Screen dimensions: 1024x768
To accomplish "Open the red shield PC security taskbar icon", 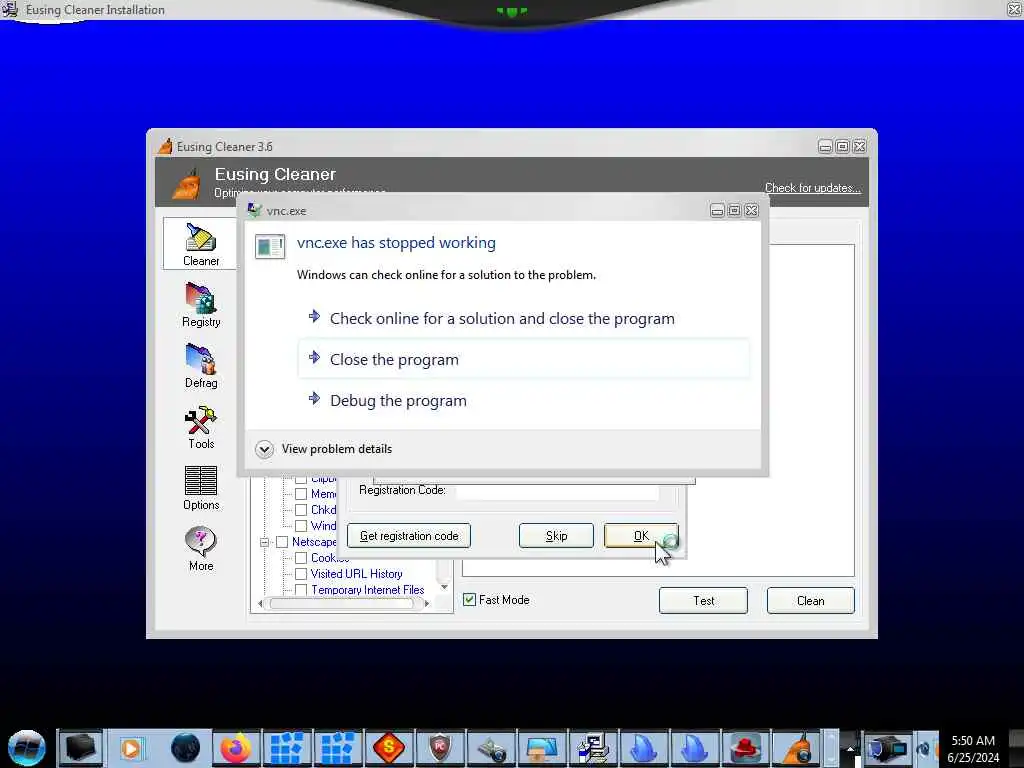I will (440, 748).
